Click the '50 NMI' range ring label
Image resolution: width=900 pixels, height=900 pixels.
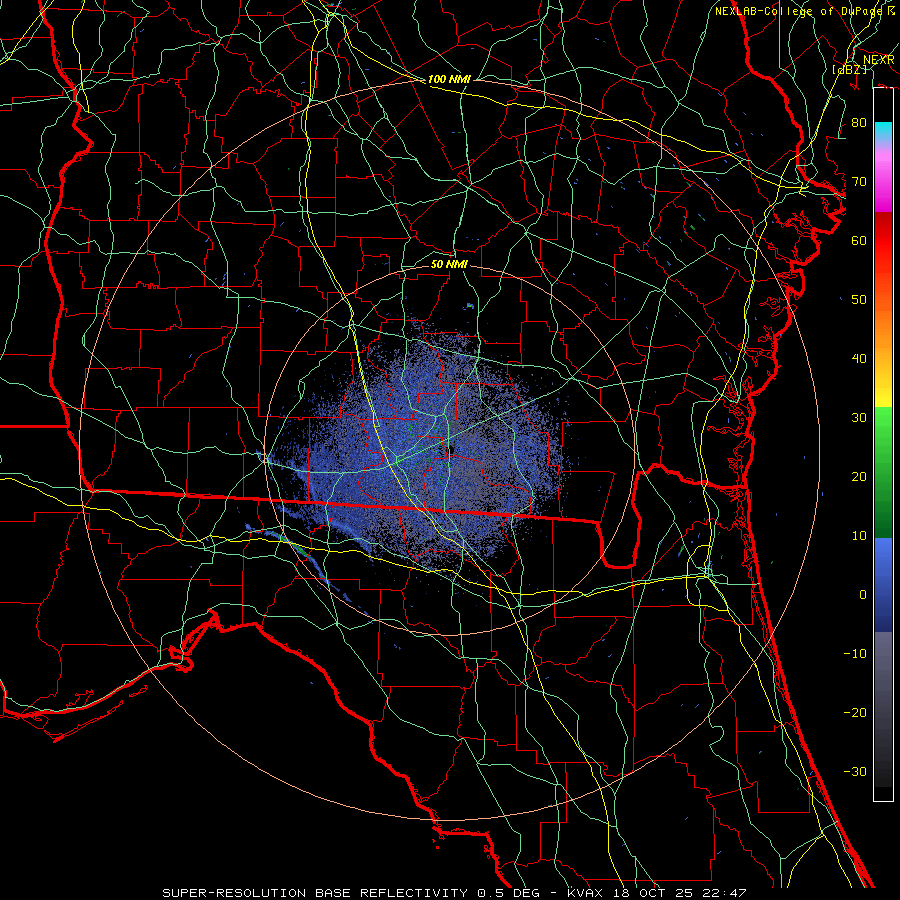point(449,264)
